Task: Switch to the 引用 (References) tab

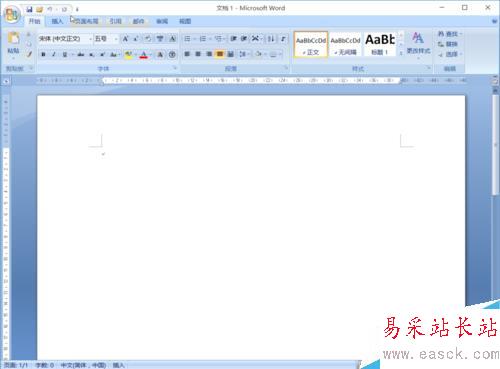Action: tap(115, 21)
